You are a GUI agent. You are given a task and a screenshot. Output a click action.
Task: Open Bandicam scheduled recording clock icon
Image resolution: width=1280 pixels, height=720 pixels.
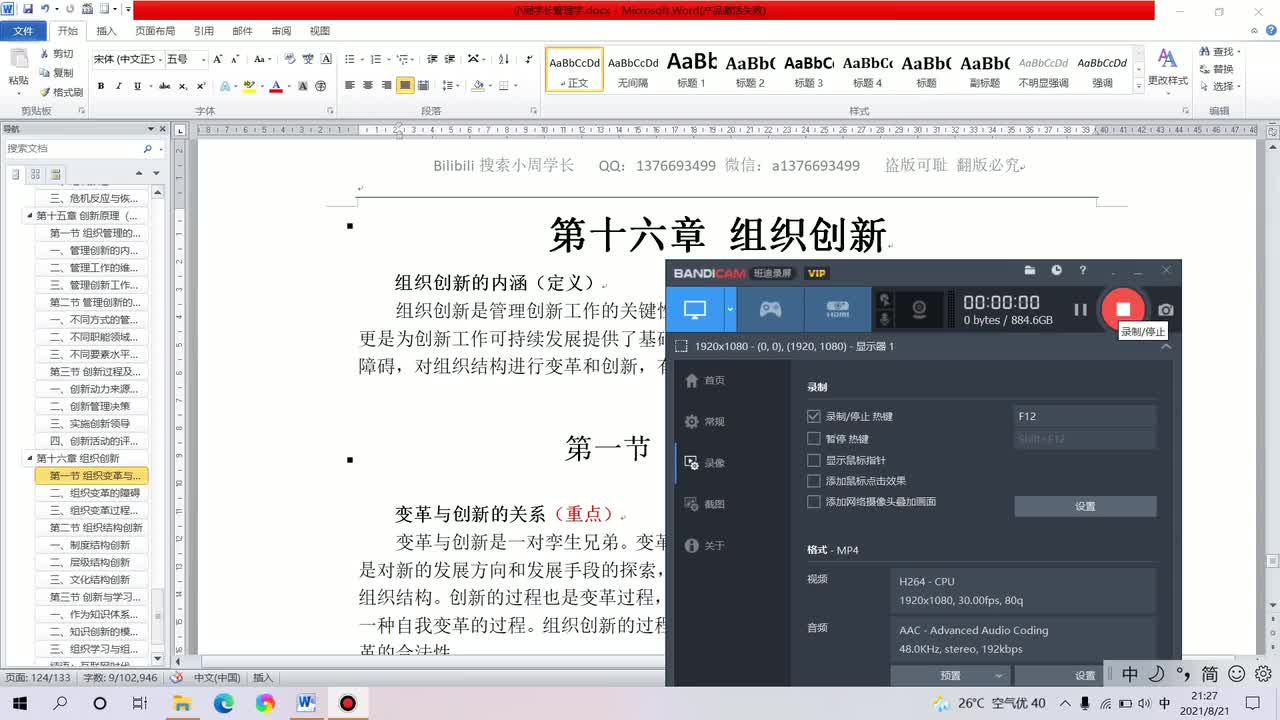(1056, 271)
